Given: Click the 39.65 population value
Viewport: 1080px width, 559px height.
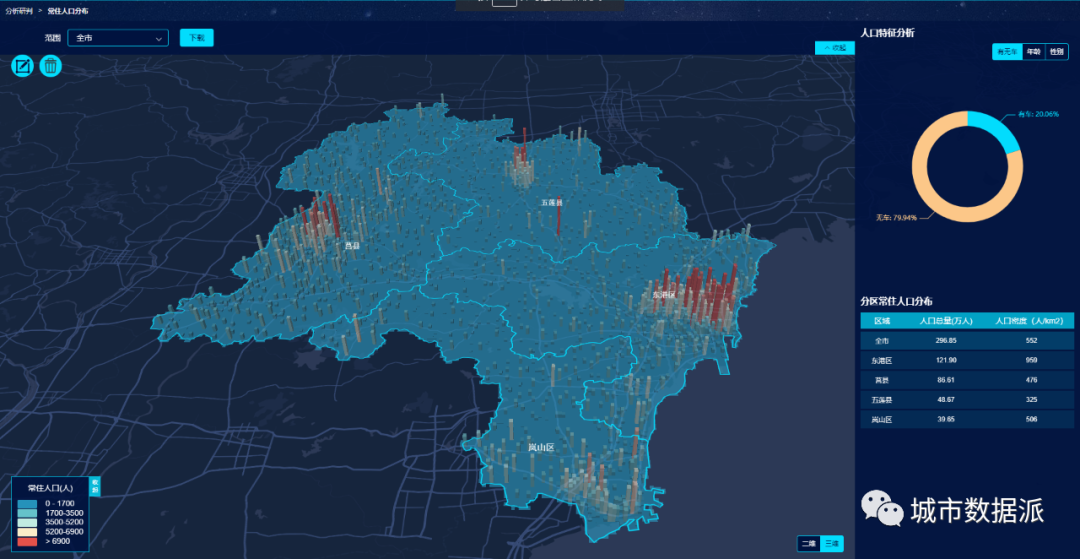Looking at the screenshot, I should click(945, 419).
